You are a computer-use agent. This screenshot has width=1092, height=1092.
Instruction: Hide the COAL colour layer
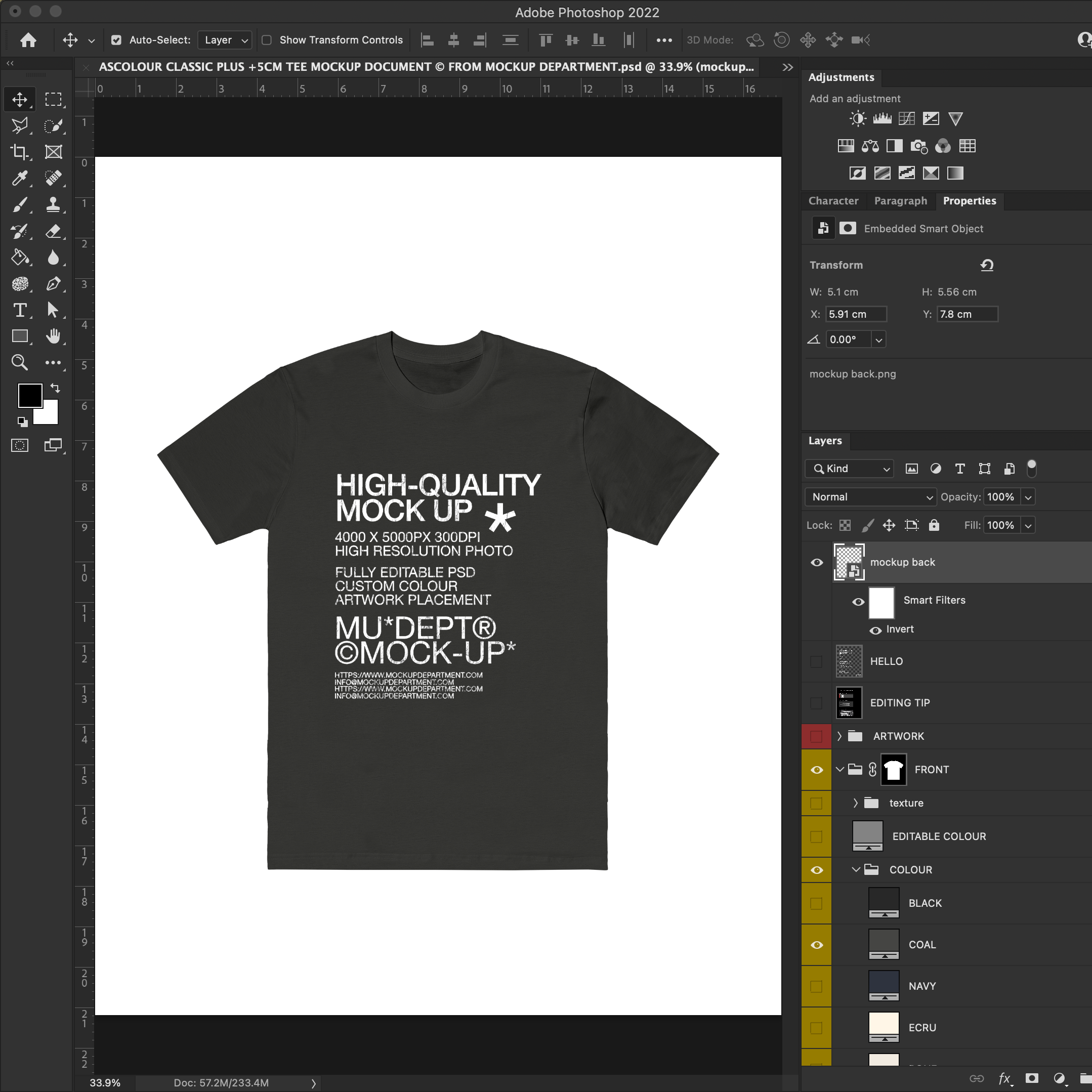tap(817, 945)
